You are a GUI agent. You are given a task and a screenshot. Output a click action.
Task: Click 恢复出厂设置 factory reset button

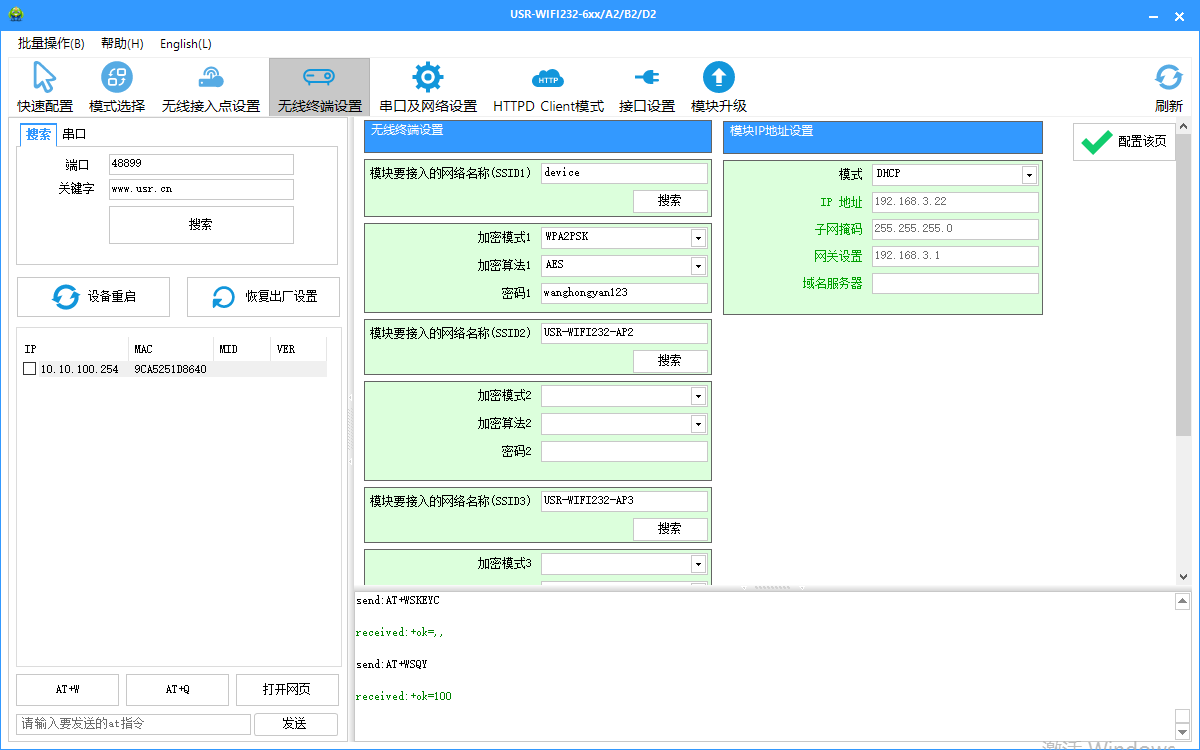[264, 297]
